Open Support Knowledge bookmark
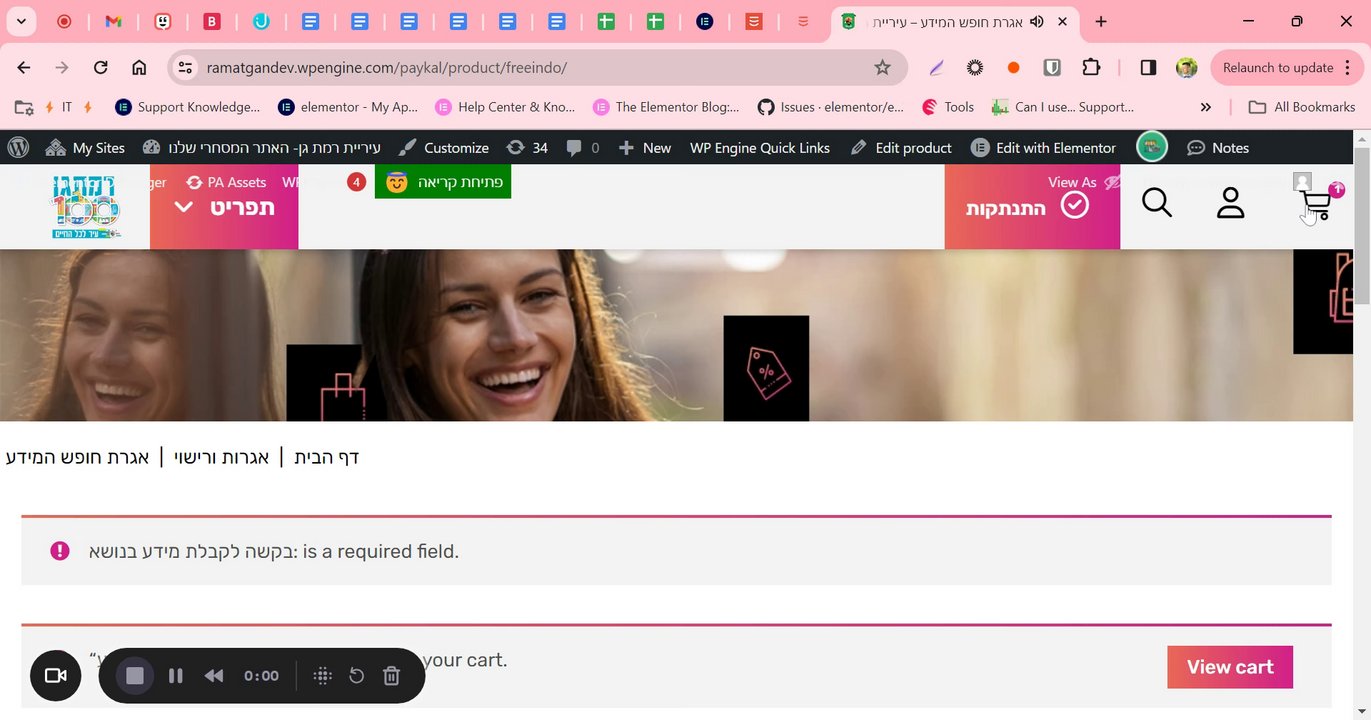Viewport: 1371px width, 720px height. [187, 107]
